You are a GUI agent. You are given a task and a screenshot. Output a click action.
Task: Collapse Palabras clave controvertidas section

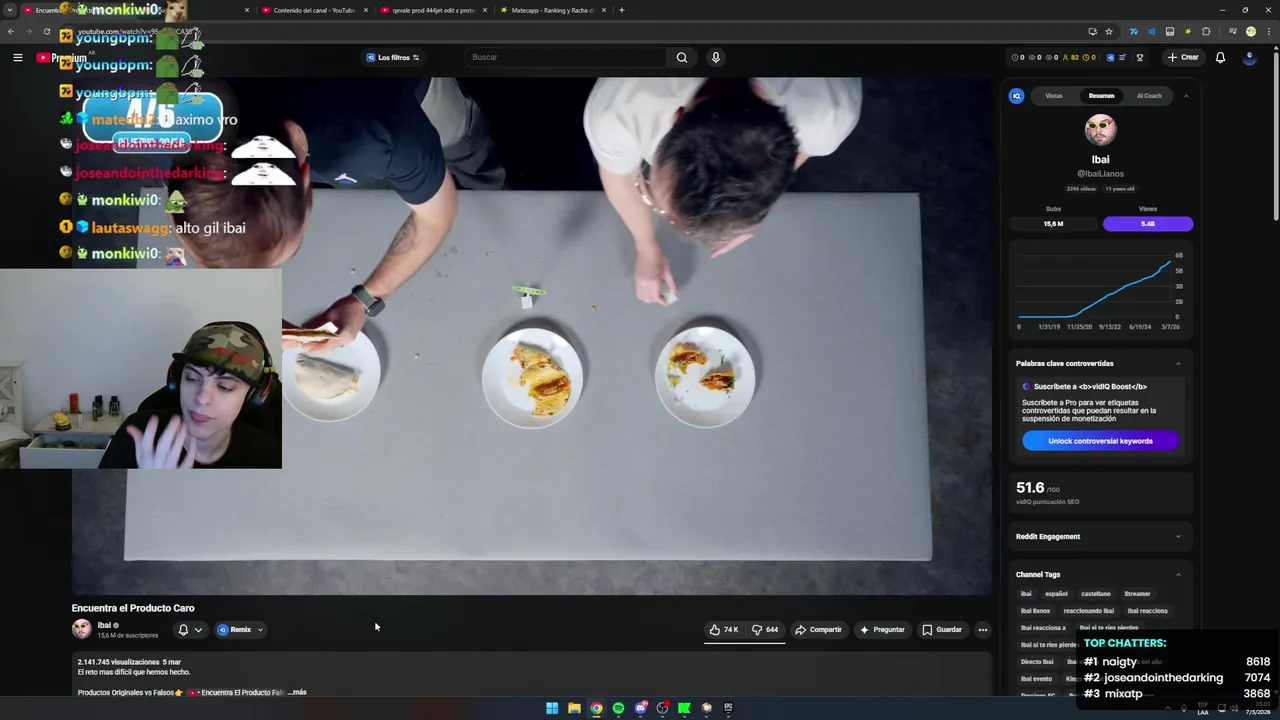pos(1178,364)
